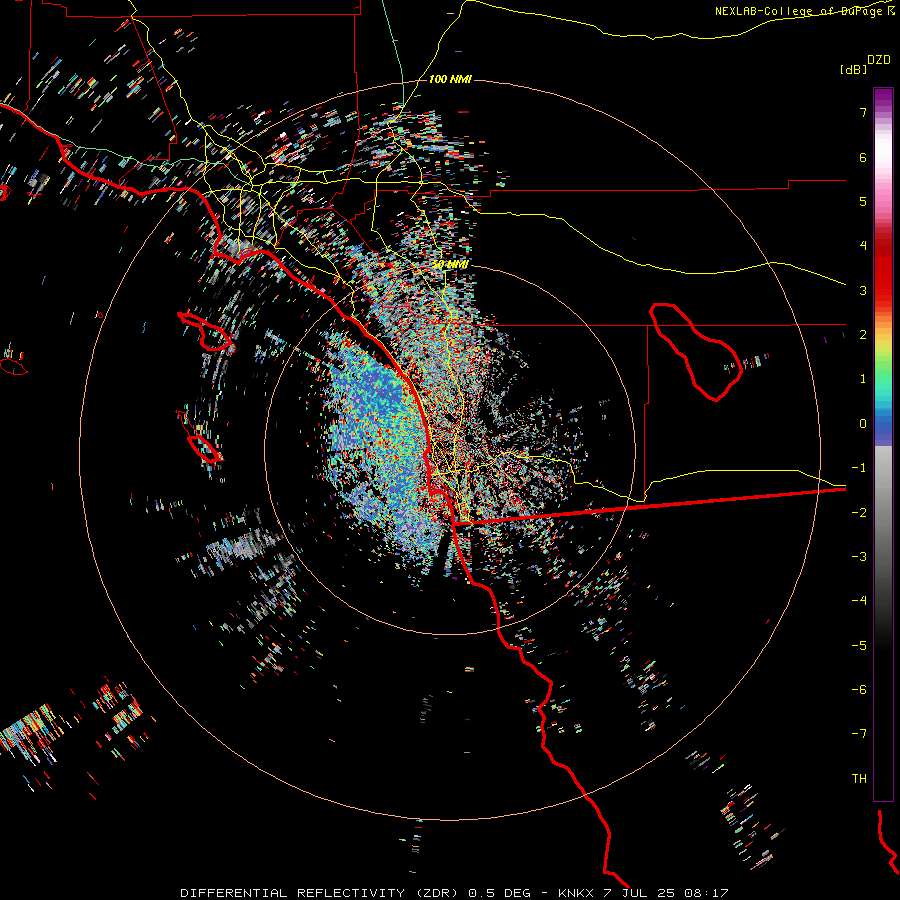The image size is (900, 900).
Task: Select the -7 value on color scale
Action: [859, 734]
